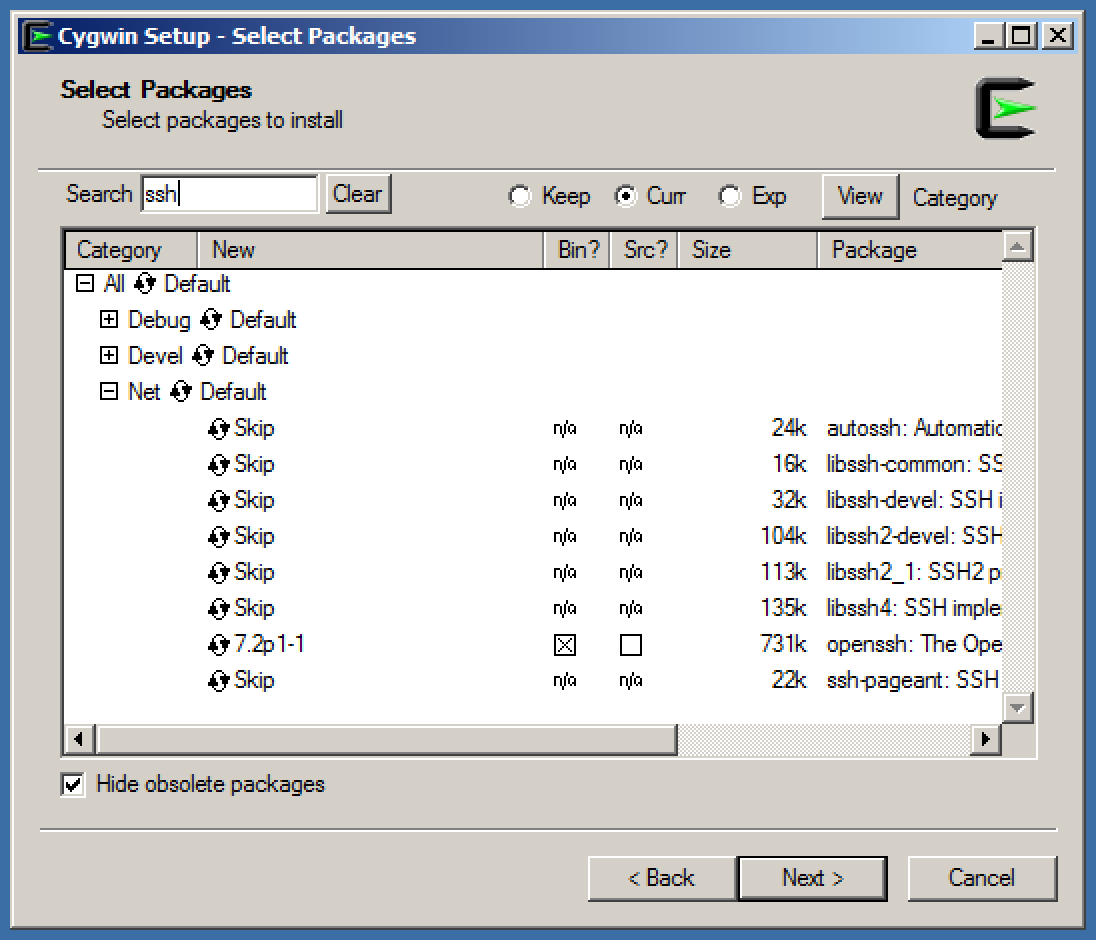Cycle the install action icon for autossh

pyautogui.click(x=219, y=428)
